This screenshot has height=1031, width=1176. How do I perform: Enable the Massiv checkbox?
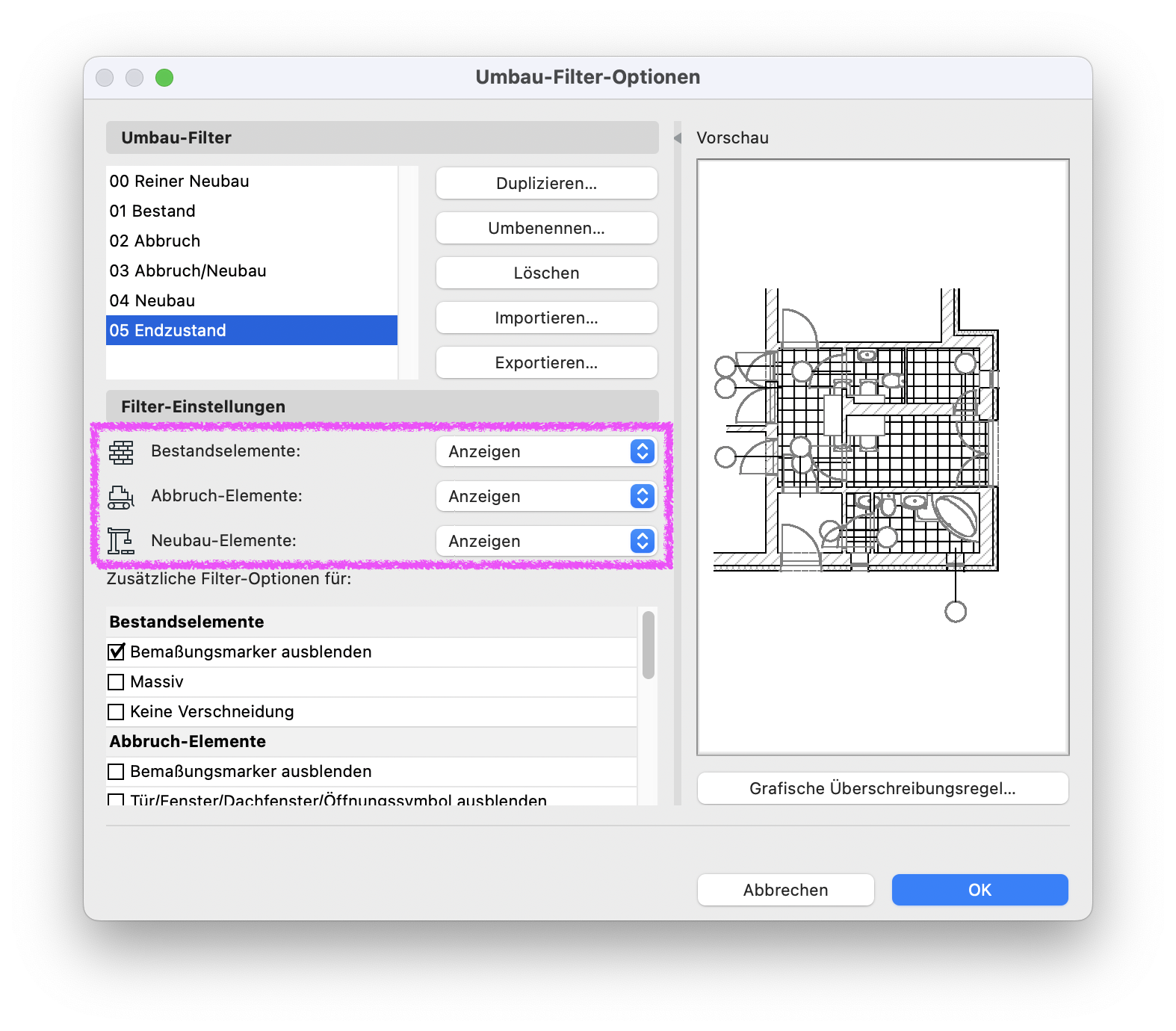click(x=116, y=682)
